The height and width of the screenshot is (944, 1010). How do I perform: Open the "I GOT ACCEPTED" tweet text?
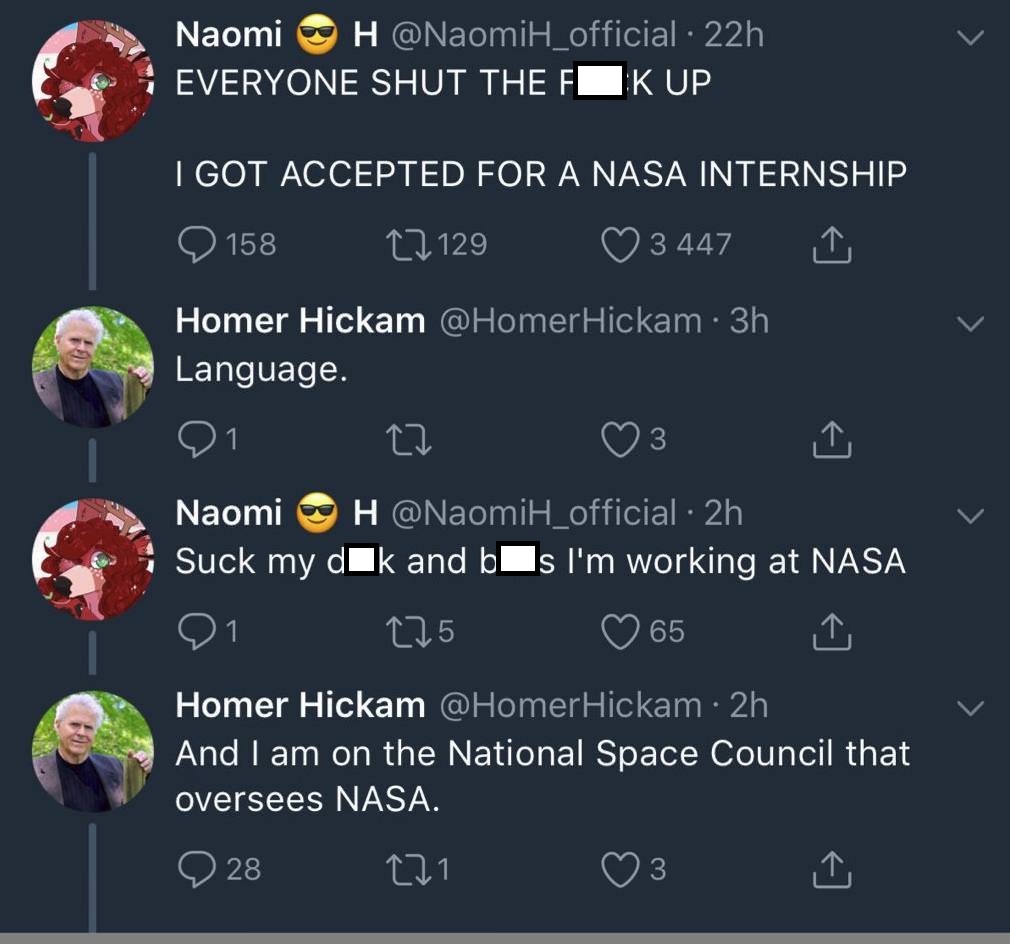pyautogui.click(x=540, y=174)
